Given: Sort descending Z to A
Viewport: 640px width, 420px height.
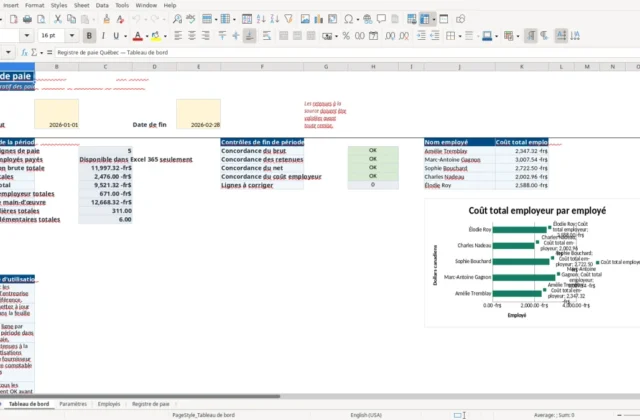Looking at the screenshot, I should click(275, 19).
